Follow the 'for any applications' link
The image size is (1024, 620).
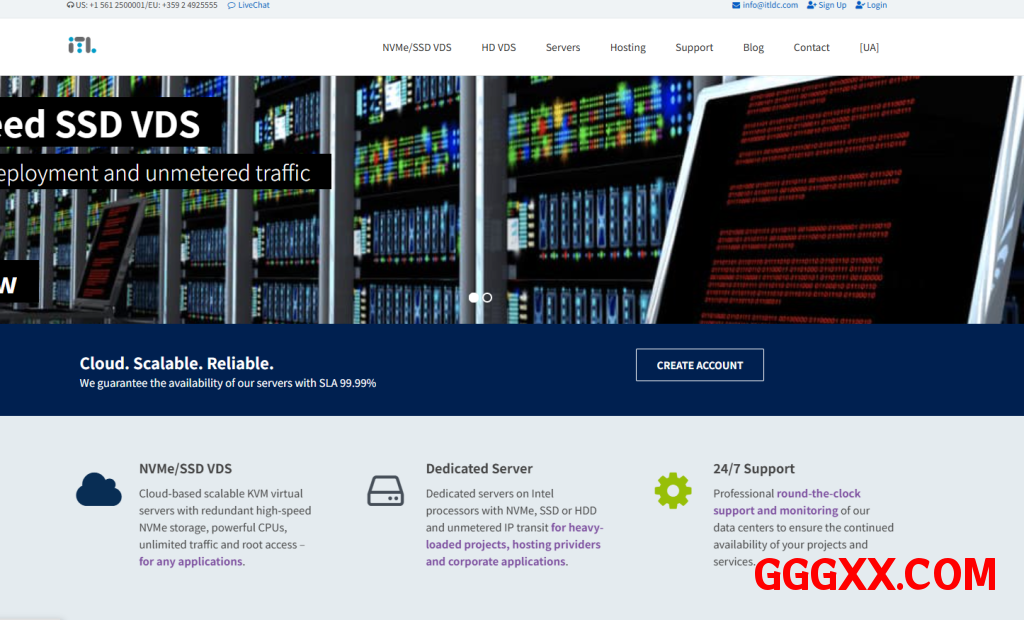(x=191, y=562)
